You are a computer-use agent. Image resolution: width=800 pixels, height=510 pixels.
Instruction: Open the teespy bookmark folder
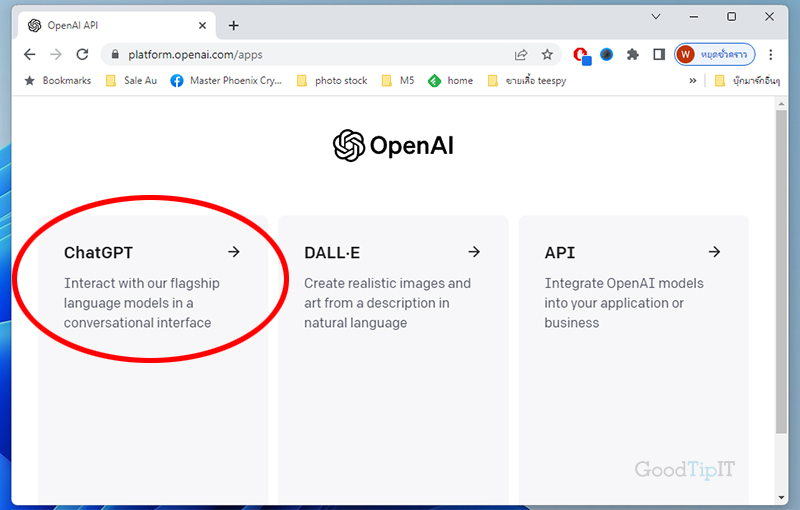pos(527,81)
